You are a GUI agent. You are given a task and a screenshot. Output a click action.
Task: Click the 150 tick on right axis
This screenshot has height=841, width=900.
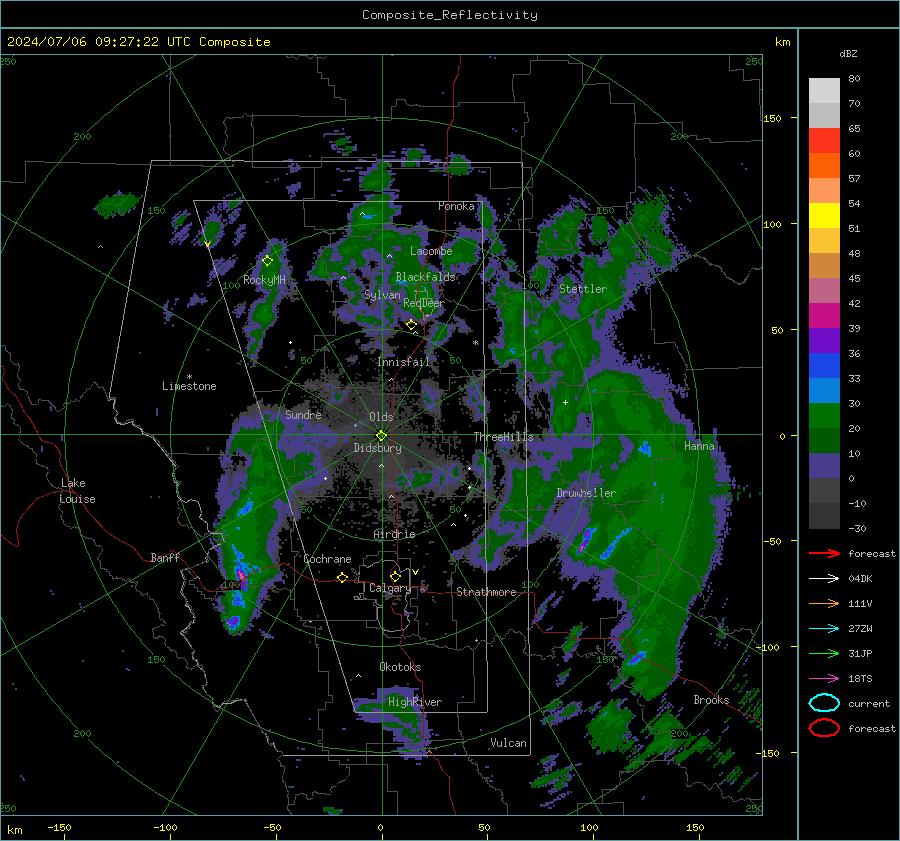coord(773,118)
